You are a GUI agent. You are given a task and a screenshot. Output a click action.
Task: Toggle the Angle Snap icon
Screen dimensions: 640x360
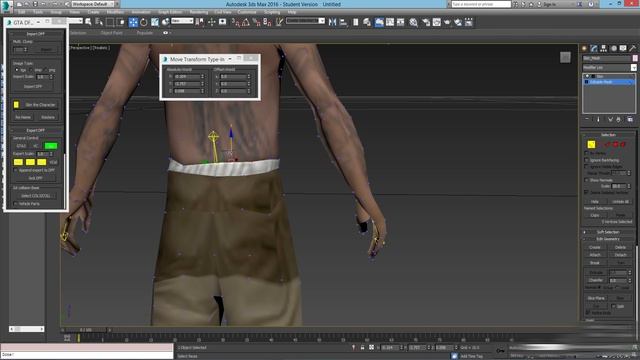[246, 22]
